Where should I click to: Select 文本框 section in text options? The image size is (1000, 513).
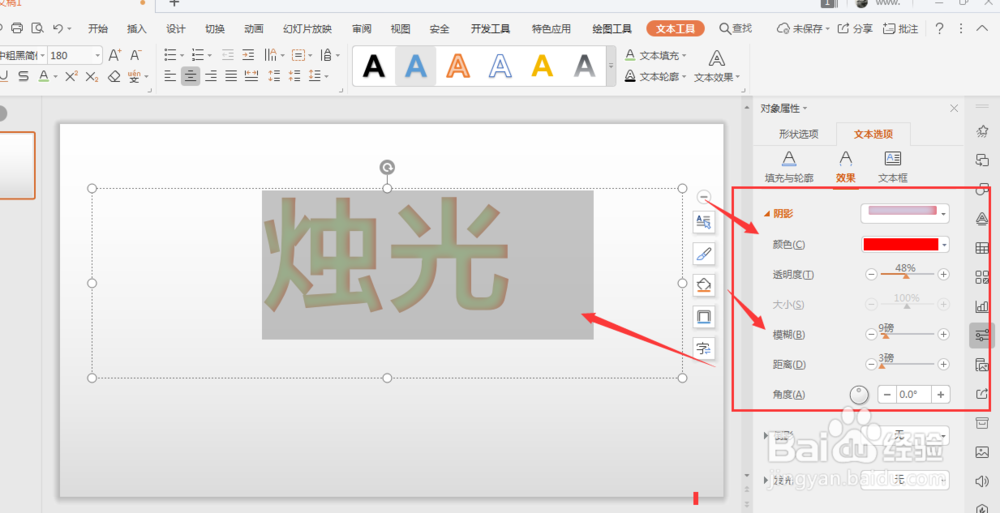click(892, 168)
